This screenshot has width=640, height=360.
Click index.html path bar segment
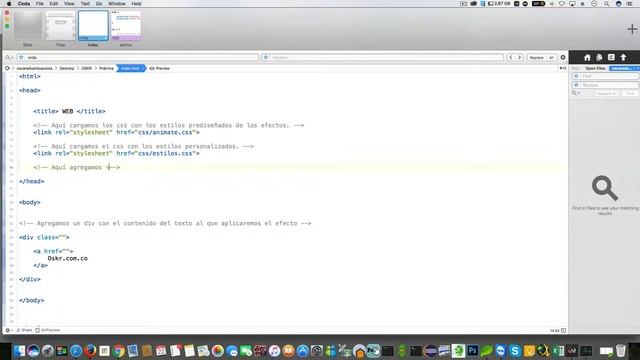tap(131, 68)
